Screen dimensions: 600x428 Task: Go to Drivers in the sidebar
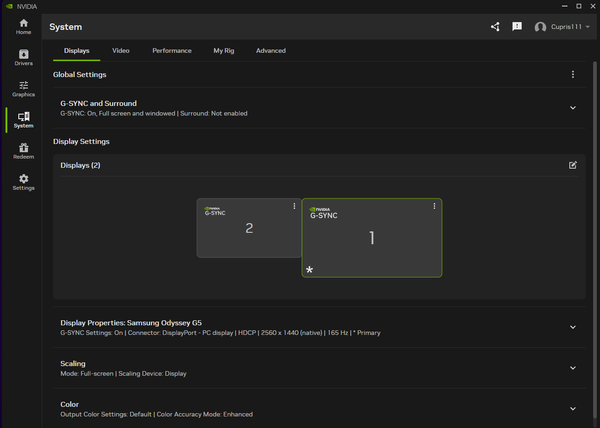tap(23, 56)
